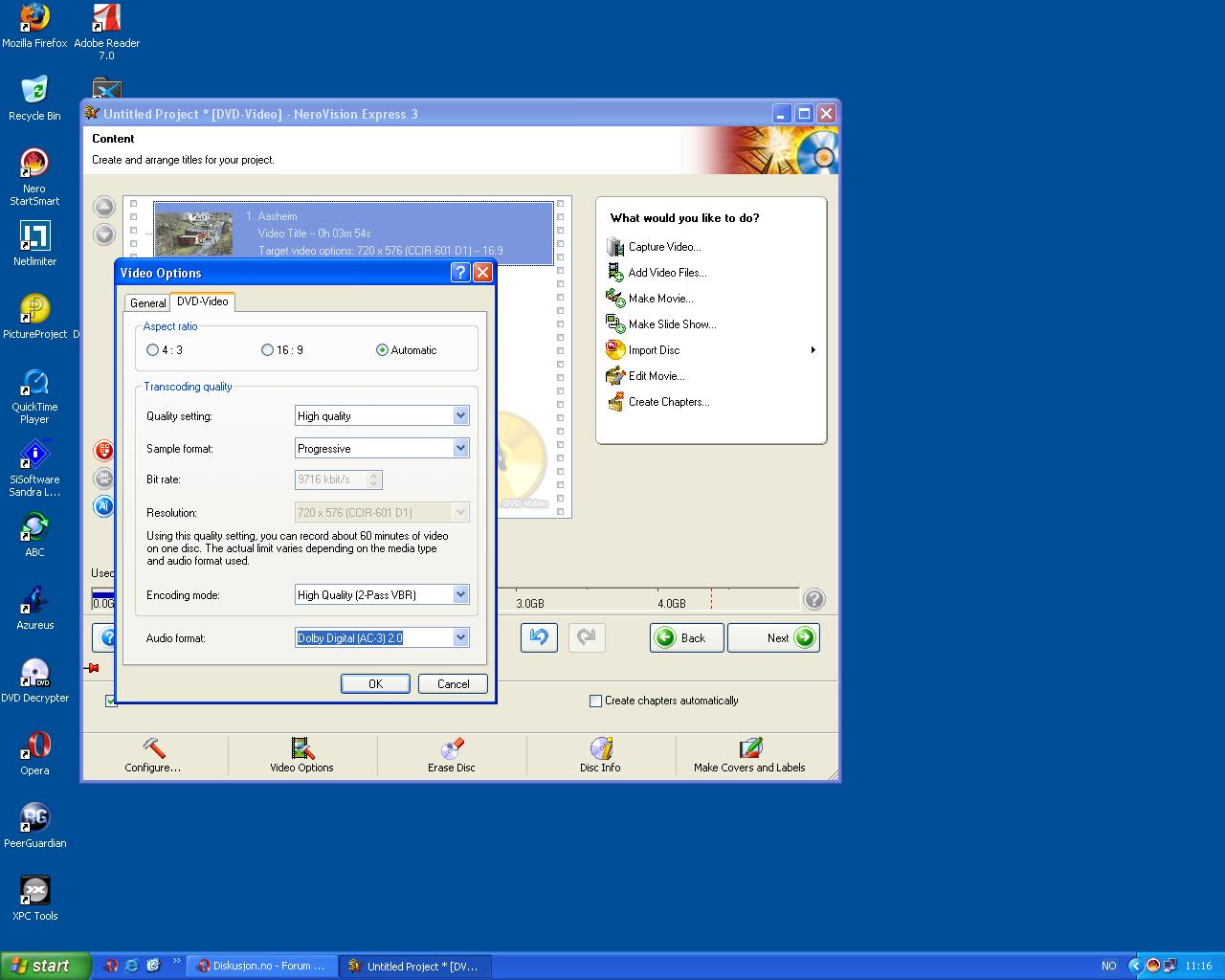The height and width of the screenshot is (980, 1225).
Task: Open Nero StartSmart desktop icon
Action: click(x=34, y=177)
